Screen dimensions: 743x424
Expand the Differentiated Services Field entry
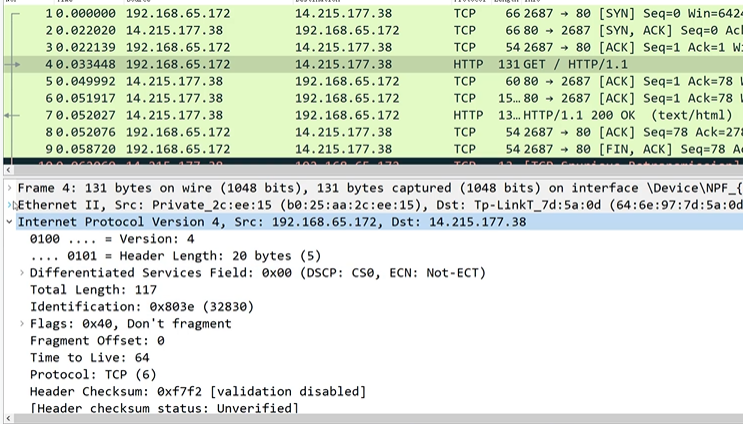(23, 272)
